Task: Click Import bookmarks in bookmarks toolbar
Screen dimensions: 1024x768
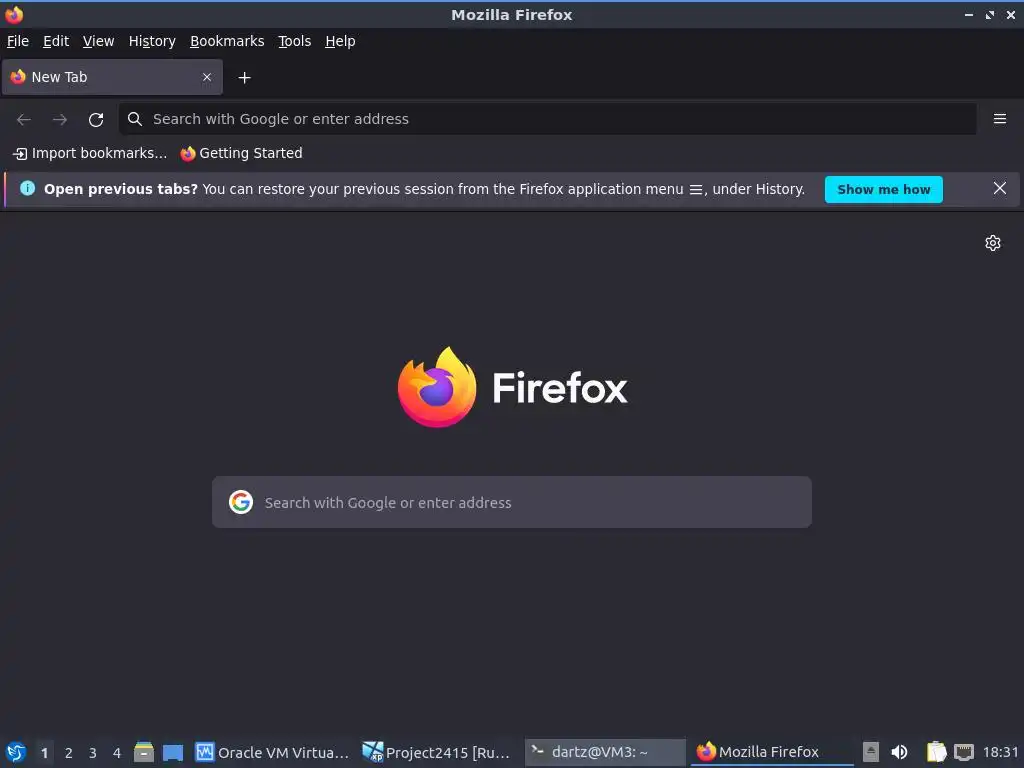Action: pos(90,153)
